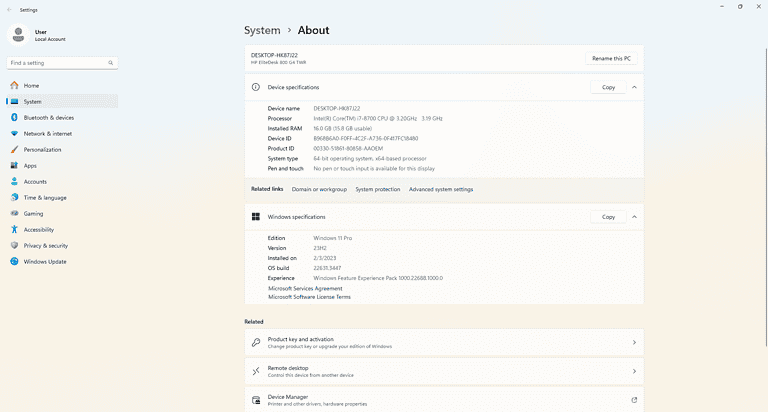The image size is (768, 412).
Task: Click the System monitor icon
Action: 14,101
